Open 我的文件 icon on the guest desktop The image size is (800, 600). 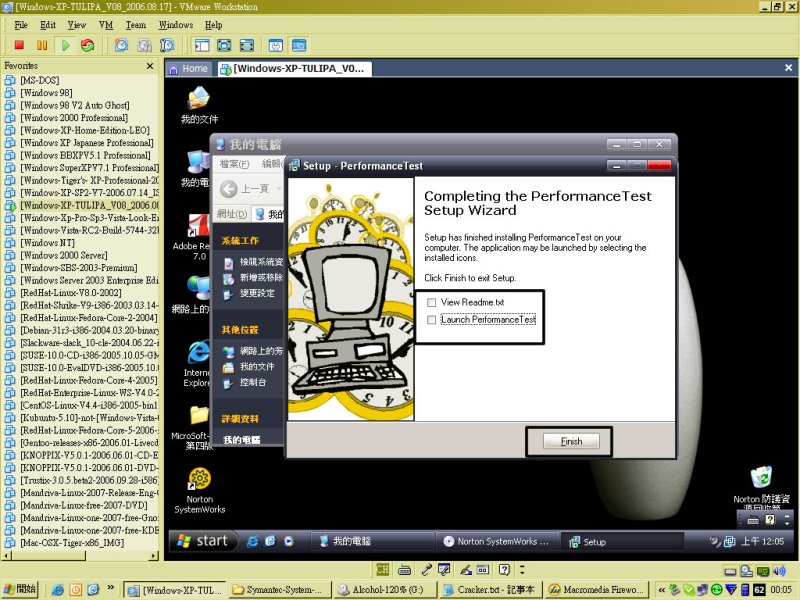(199, 105)
